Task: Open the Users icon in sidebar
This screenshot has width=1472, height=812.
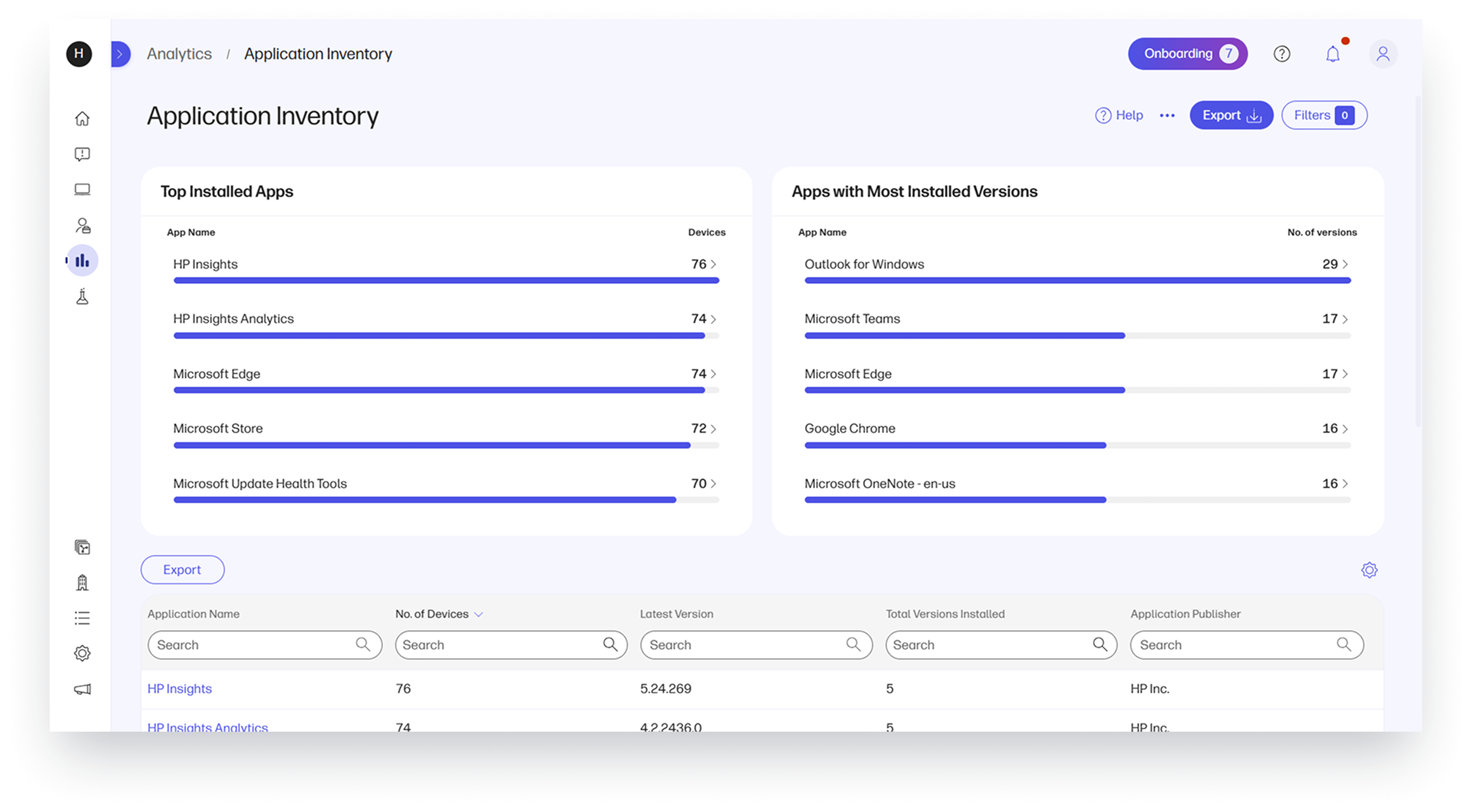Action: tap(82, 226)
